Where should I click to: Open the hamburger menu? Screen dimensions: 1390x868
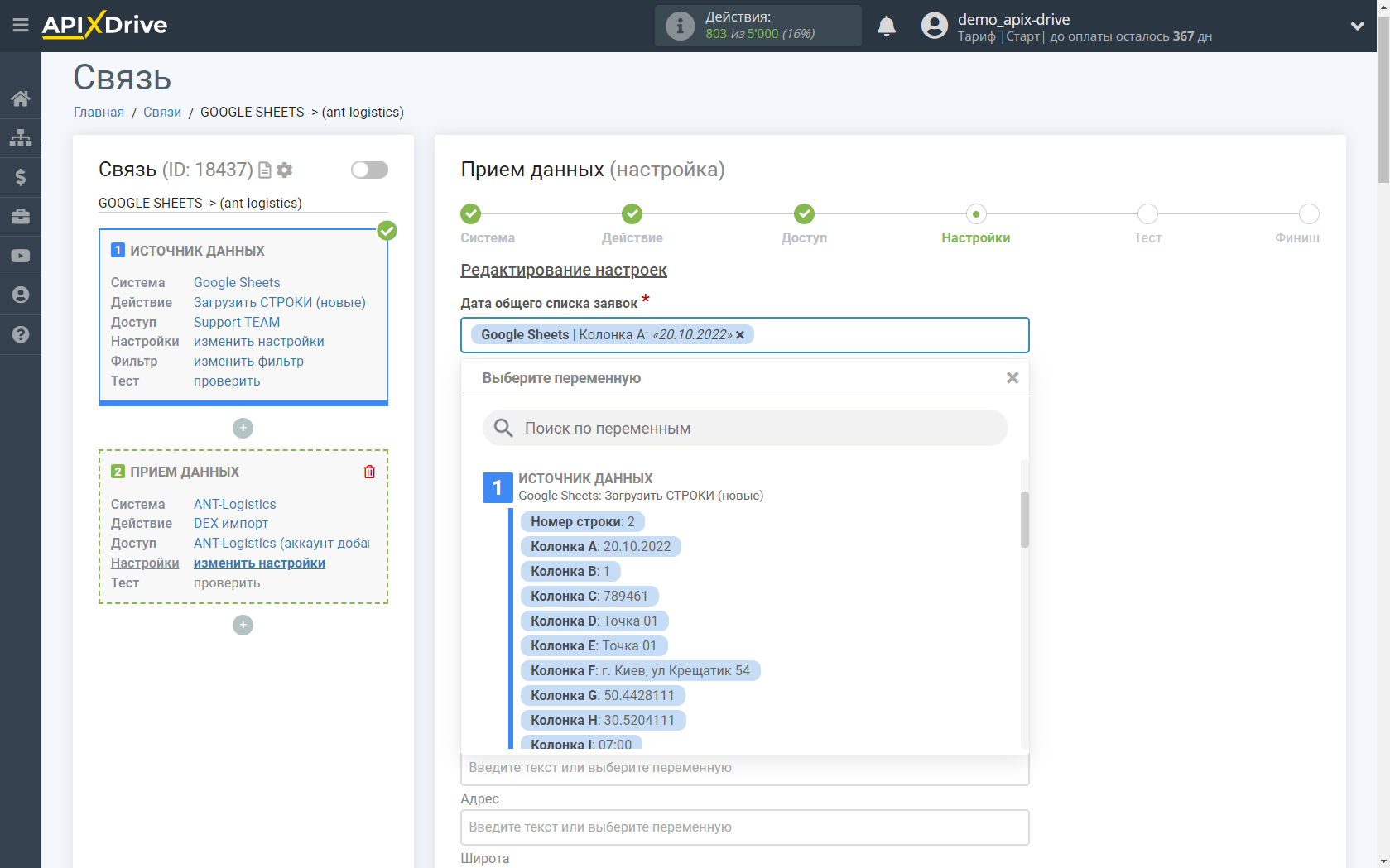(x=21, y=26)
